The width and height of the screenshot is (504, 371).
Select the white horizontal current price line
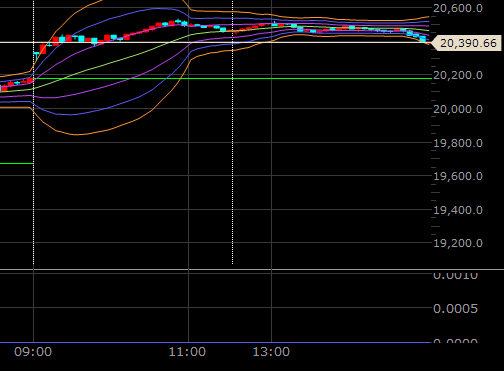216,42
